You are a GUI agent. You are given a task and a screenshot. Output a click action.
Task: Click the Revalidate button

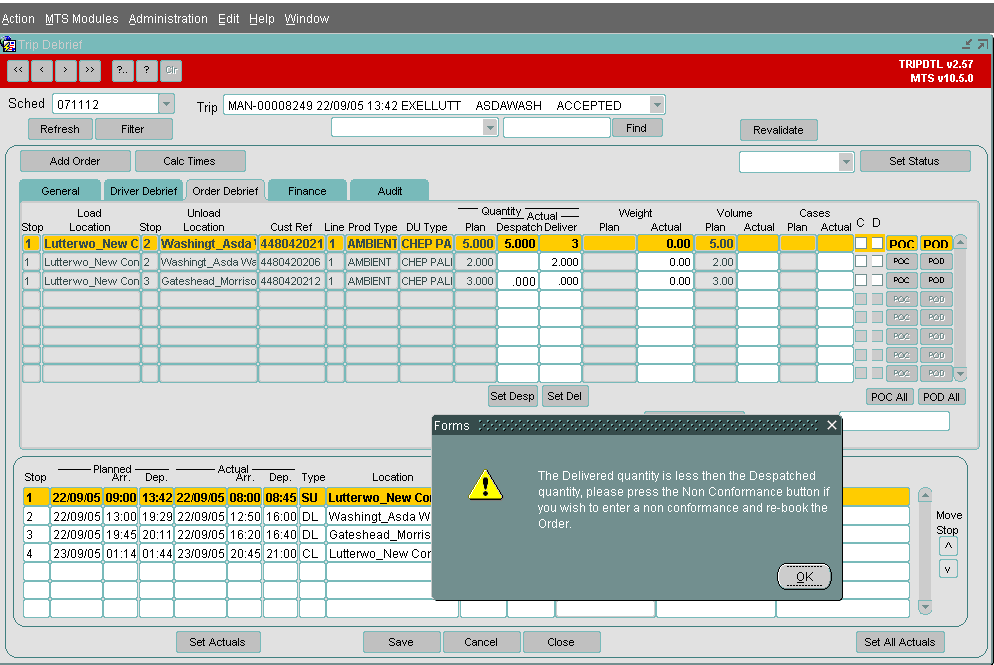778,130
